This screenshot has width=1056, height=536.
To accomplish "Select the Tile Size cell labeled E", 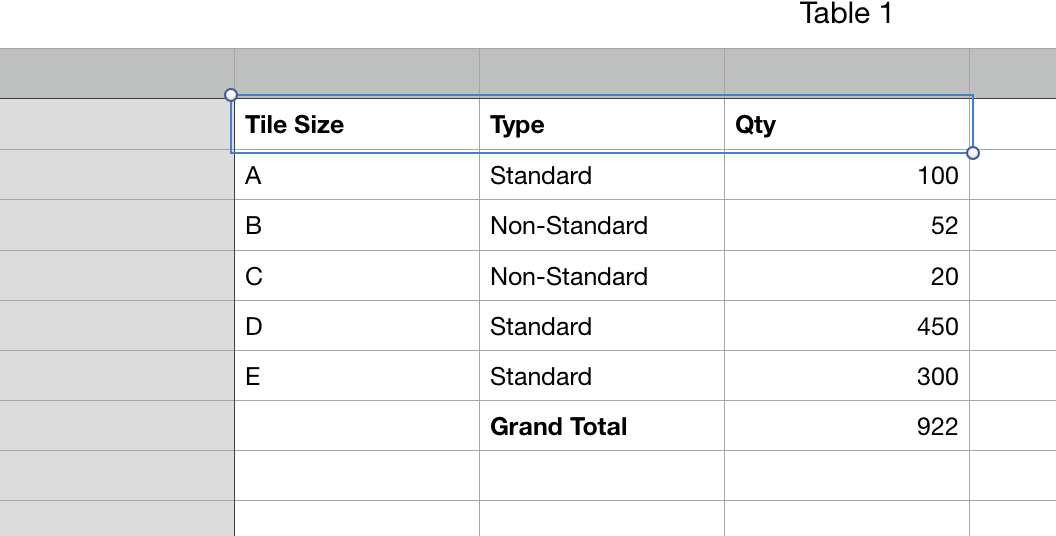I will 357,376.
